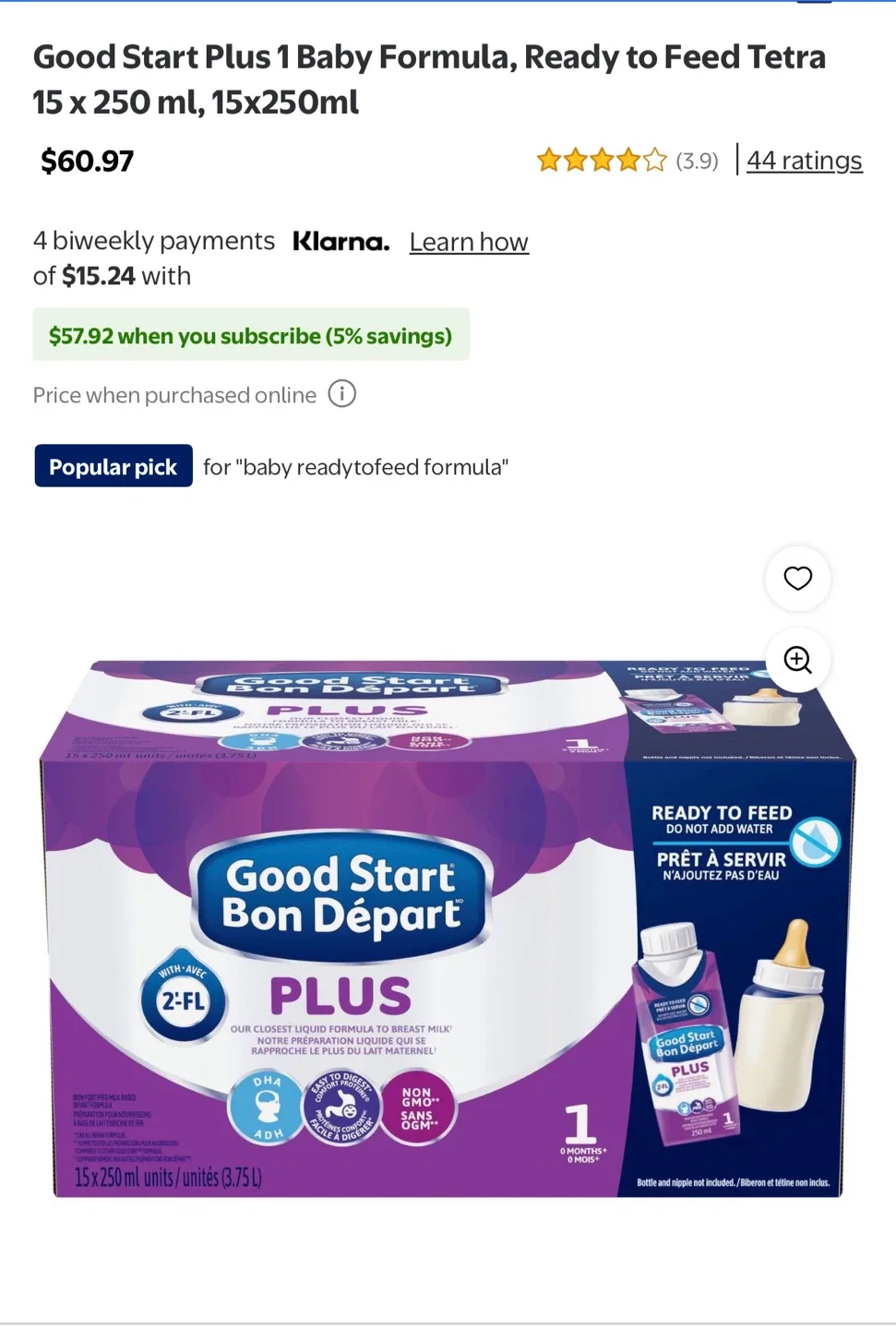Tap the heart icon to favorite item
This screenshot has height=1329, width=896.
pos(797,579)
